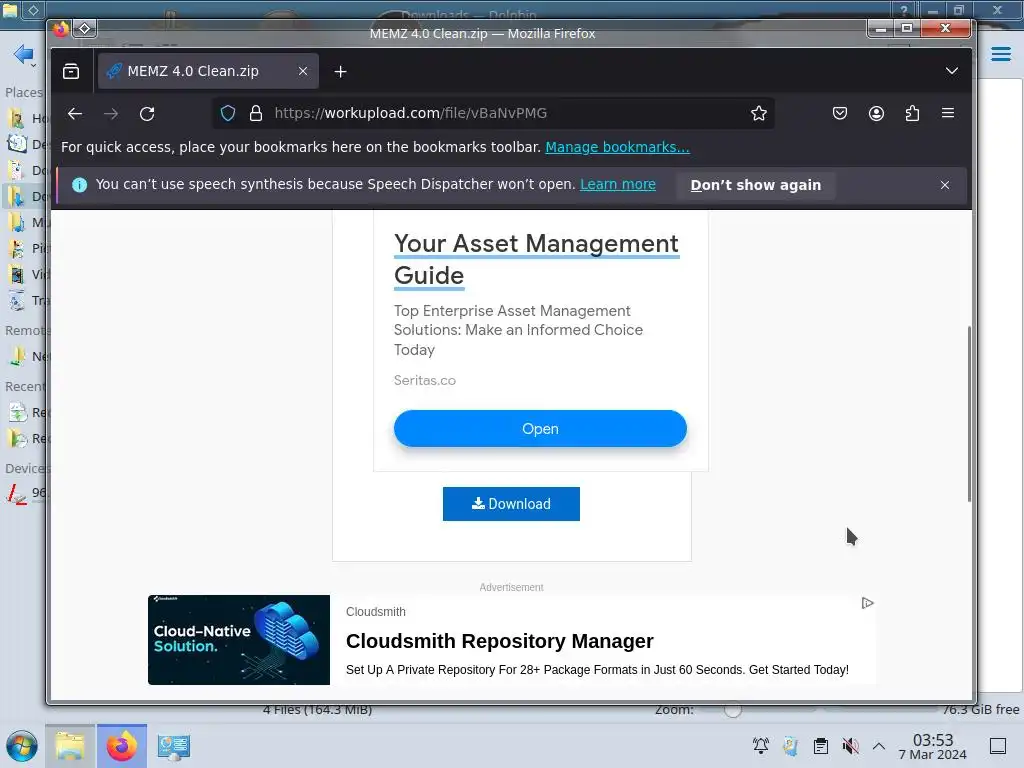Click the AdChoices triangle icon
The height and width of the screenshot is (768, 1024).
(867, 603)
